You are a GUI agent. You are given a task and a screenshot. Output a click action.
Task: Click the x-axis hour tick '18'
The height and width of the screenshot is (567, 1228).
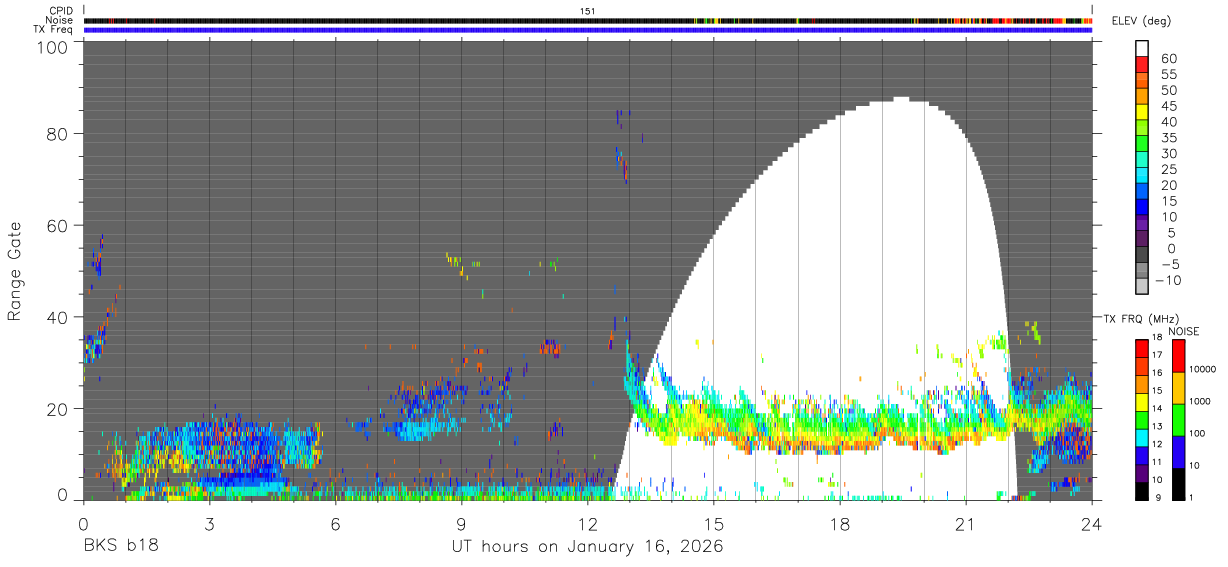coord(840,524)
